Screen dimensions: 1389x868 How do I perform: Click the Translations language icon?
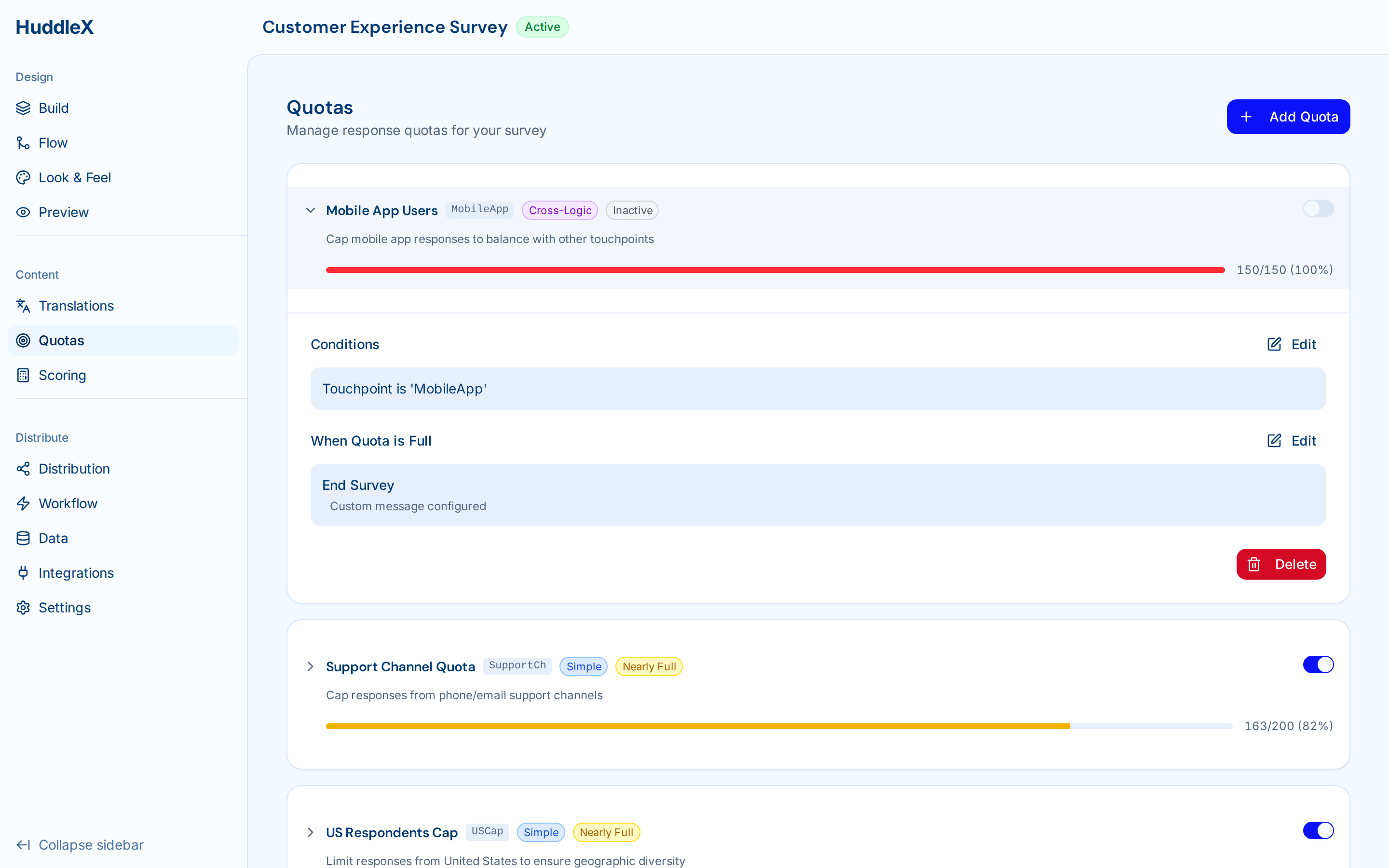click(x=23, y=306)
